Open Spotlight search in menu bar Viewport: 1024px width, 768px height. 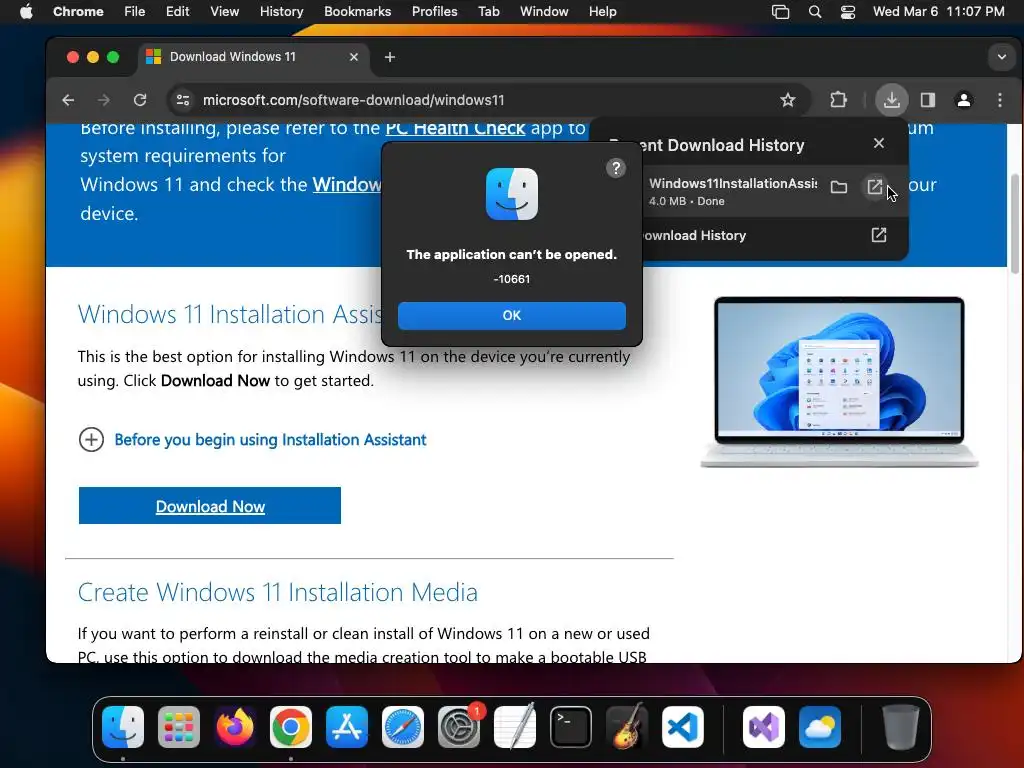pos(814,11)
